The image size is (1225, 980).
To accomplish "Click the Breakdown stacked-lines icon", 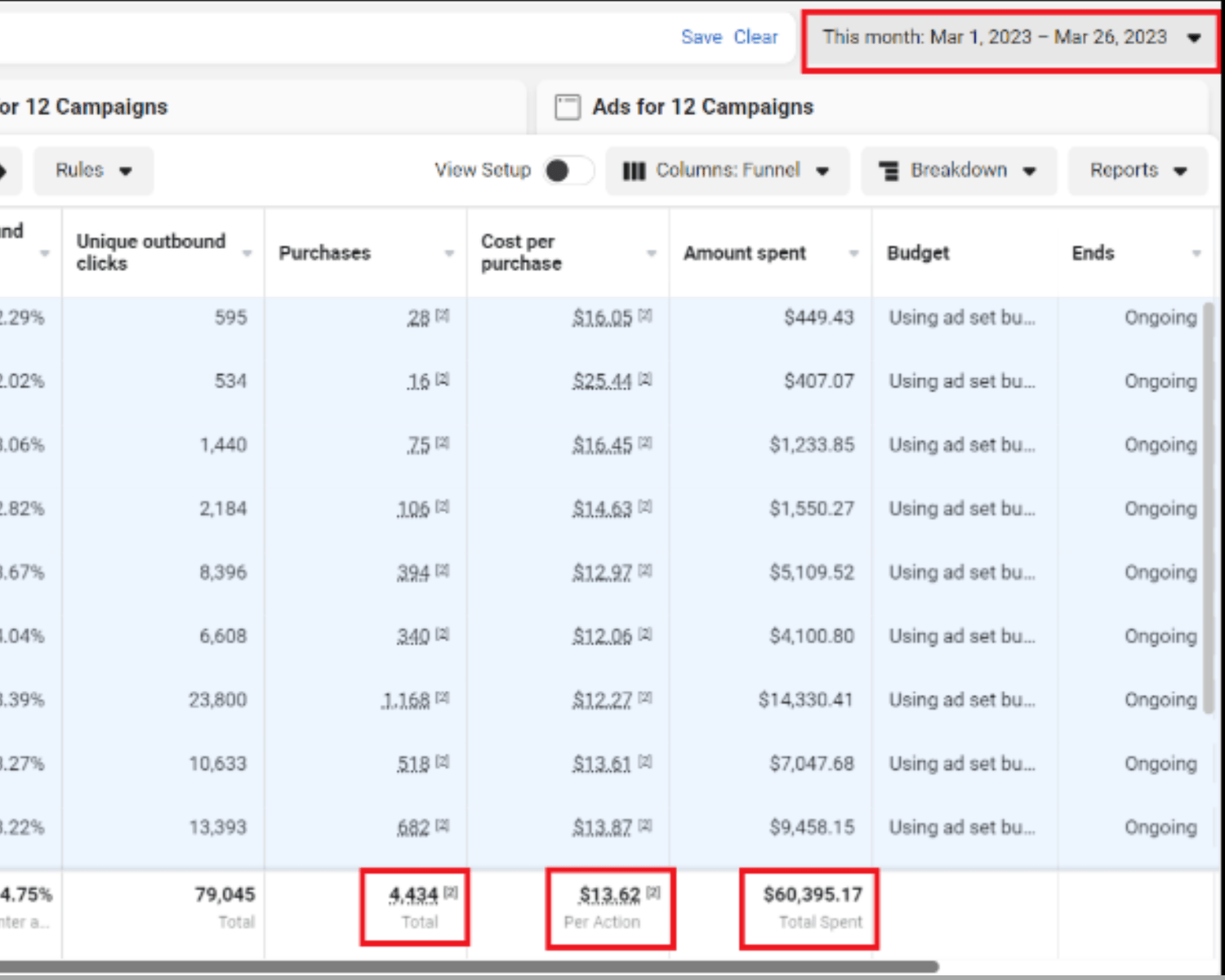I will pyautogui.click(x=889, y=171).
